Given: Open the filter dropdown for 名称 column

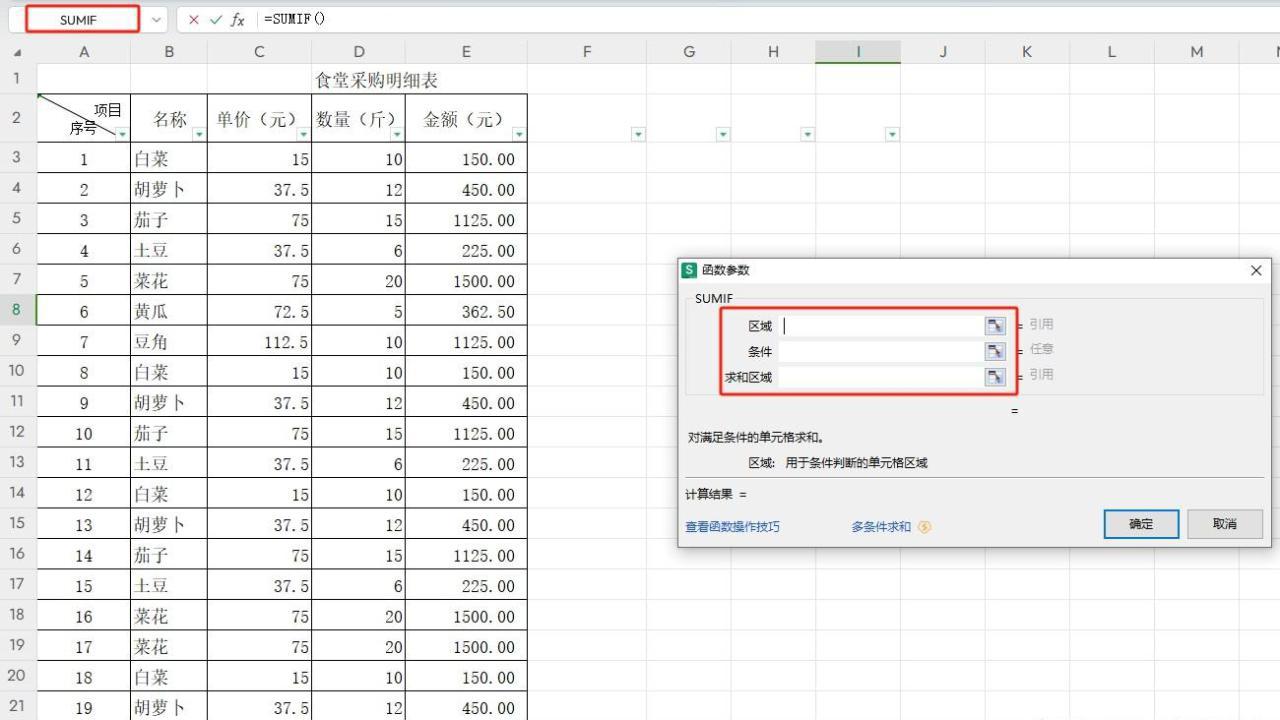Looking at the screenshot, I should point(199,134).
